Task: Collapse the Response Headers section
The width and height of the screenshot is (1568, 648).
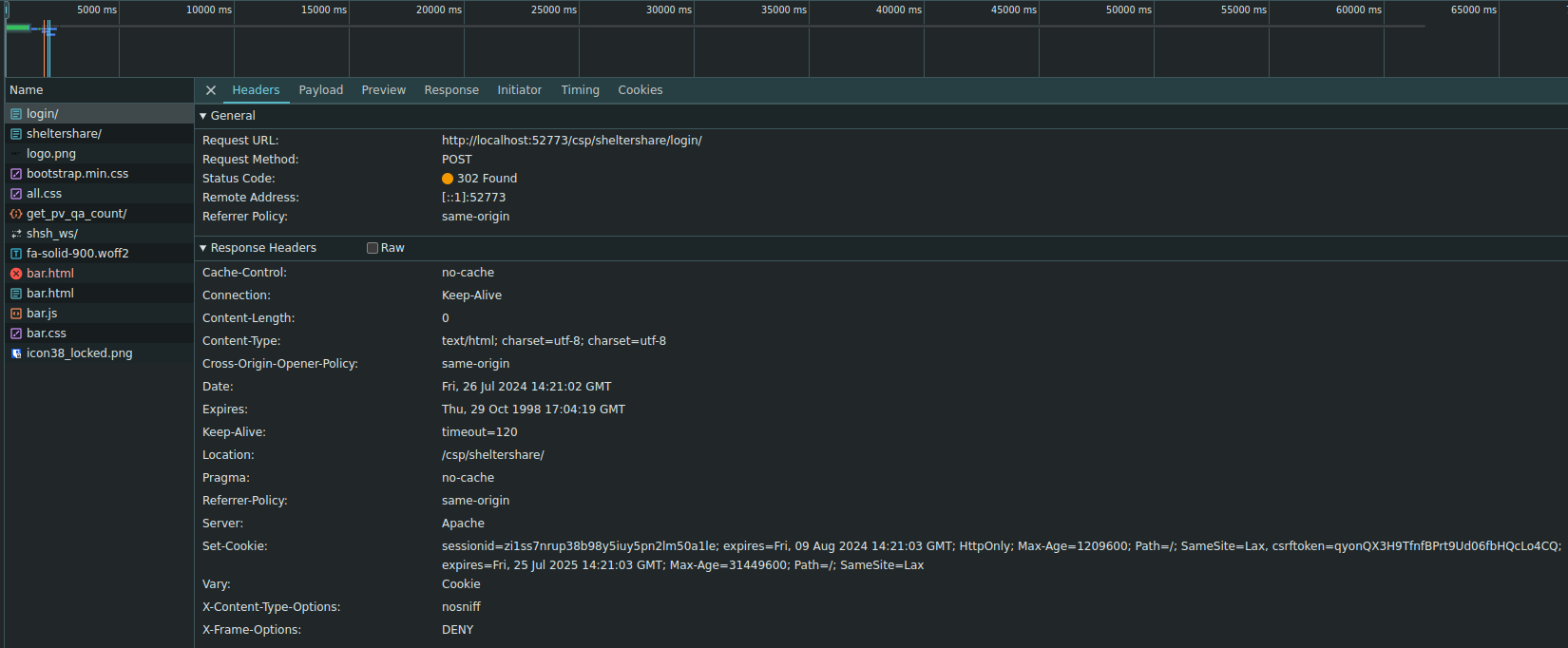Action: coord(203,248)
